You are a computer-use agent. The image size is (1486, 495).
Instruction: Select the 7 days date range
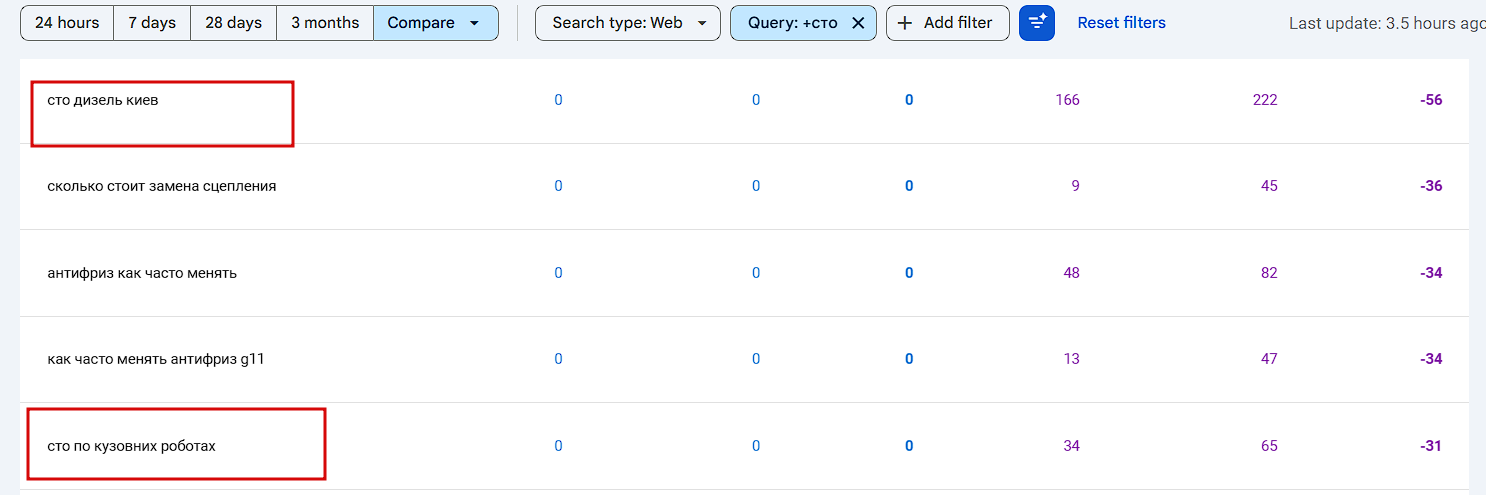tap(152, 23)
